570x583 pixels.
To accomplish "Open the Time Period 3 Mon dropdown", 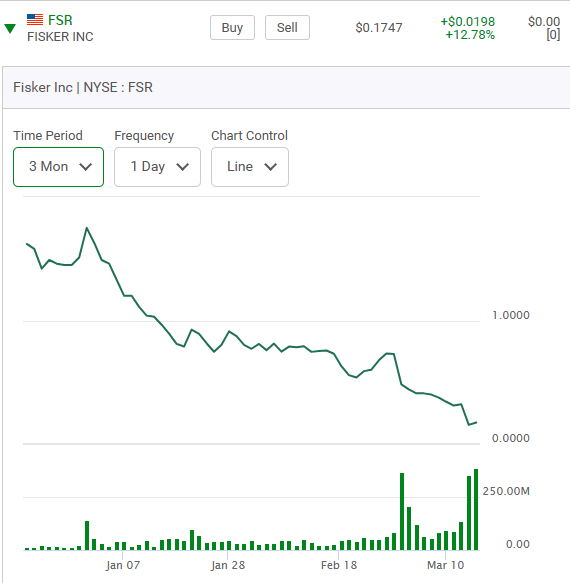I will tap(58, 167).
